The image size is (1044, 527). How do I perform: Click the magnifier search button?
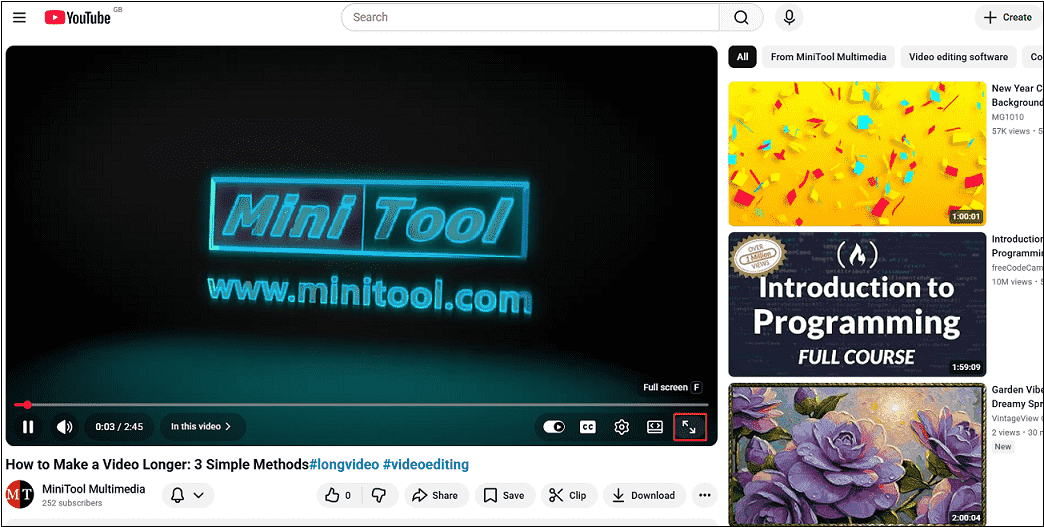click(x=741, y=17)
